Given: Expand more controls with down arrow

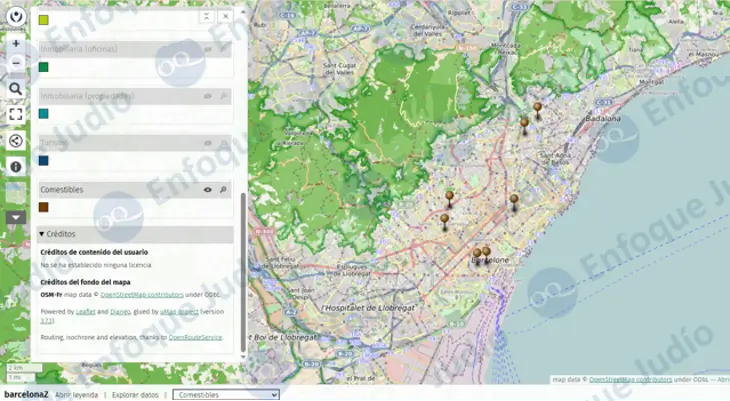Looking at the screenshot, I should (16, 217).
